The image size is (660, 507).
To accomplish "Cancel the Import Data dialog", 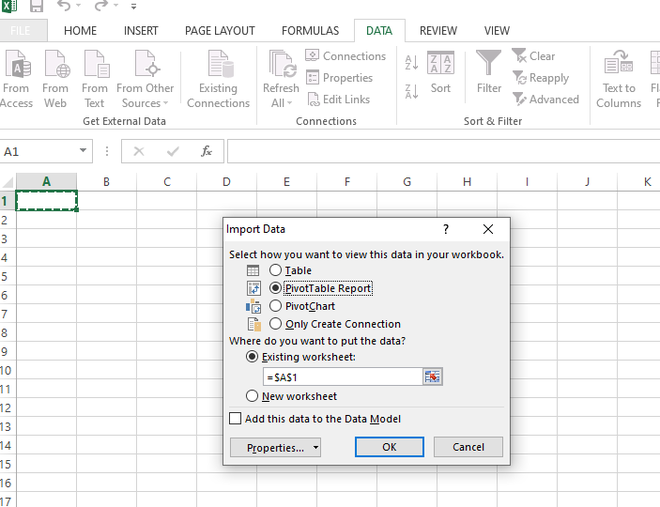I will click(468, 447).
